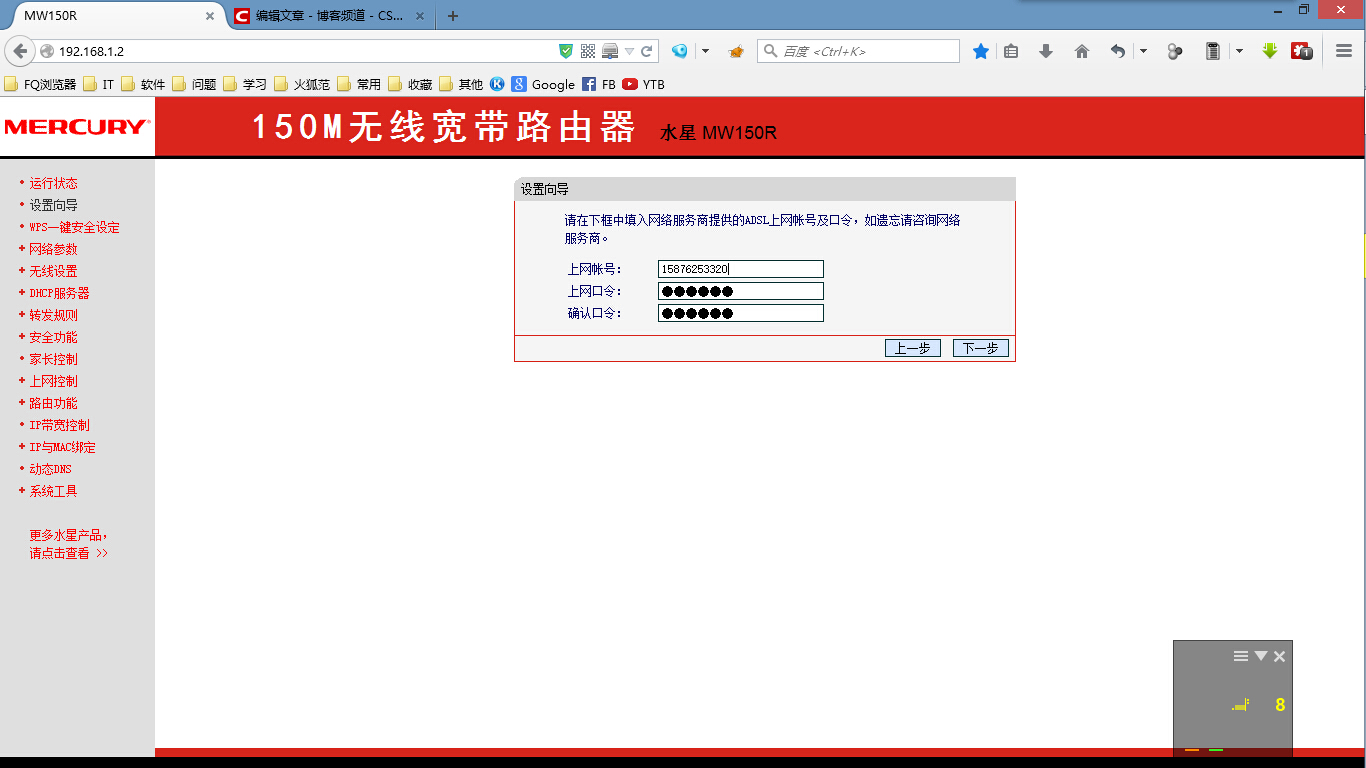Expand the 转发规则 sidebar section

click(53, 315)
